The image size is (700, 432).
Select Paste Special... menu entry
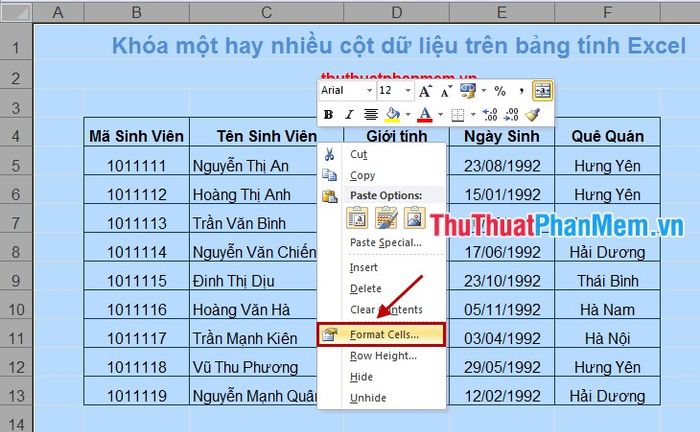pos(386,243)
